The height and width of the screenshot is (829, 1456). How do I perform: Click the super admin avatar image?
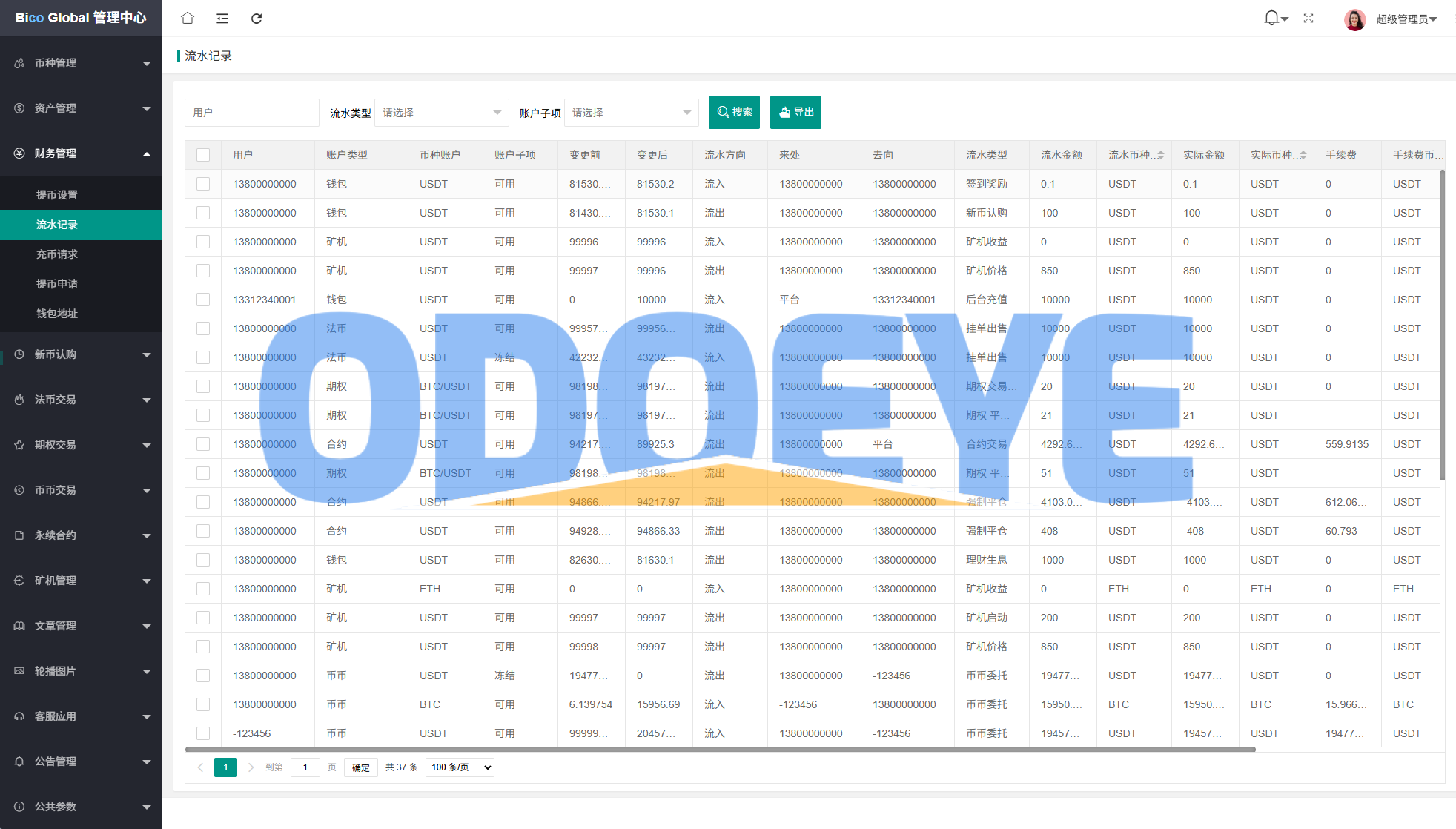(x=1354, y=19)
